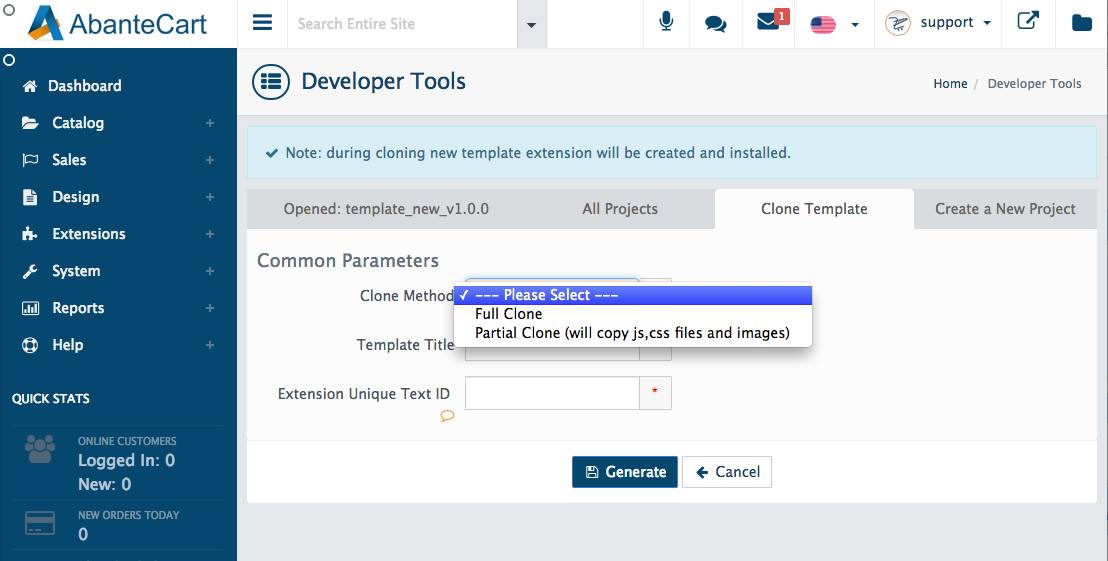
Task: Expand the System menu plus
Action: [210, 271]
